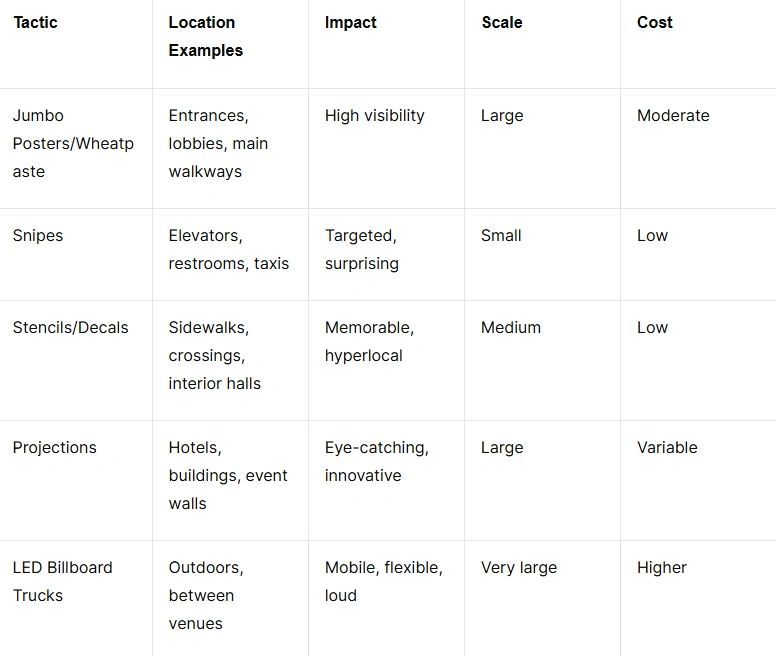Select the Hotels, buildings, event walls cell
The height and width of the screenshot is (656, 776).
[227, 475]
